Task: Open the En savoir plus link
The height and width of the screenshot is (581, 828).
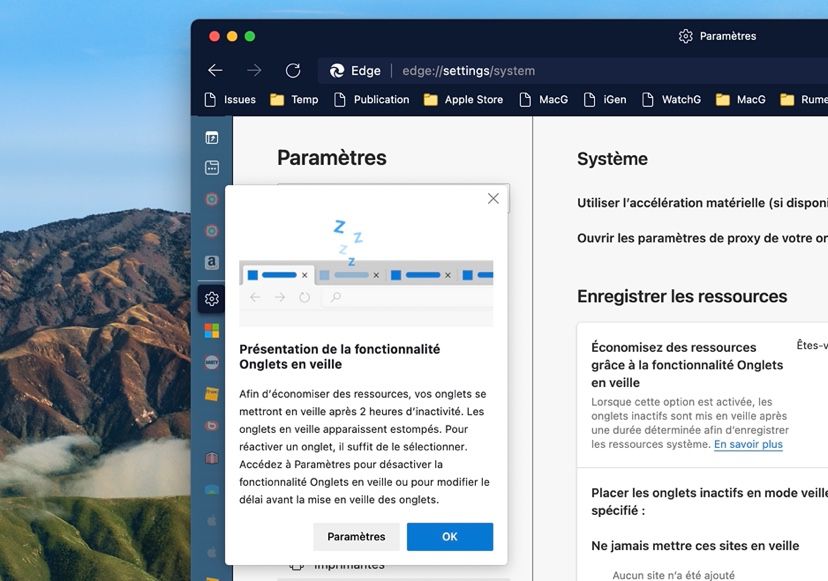Action: click(747, 446)
